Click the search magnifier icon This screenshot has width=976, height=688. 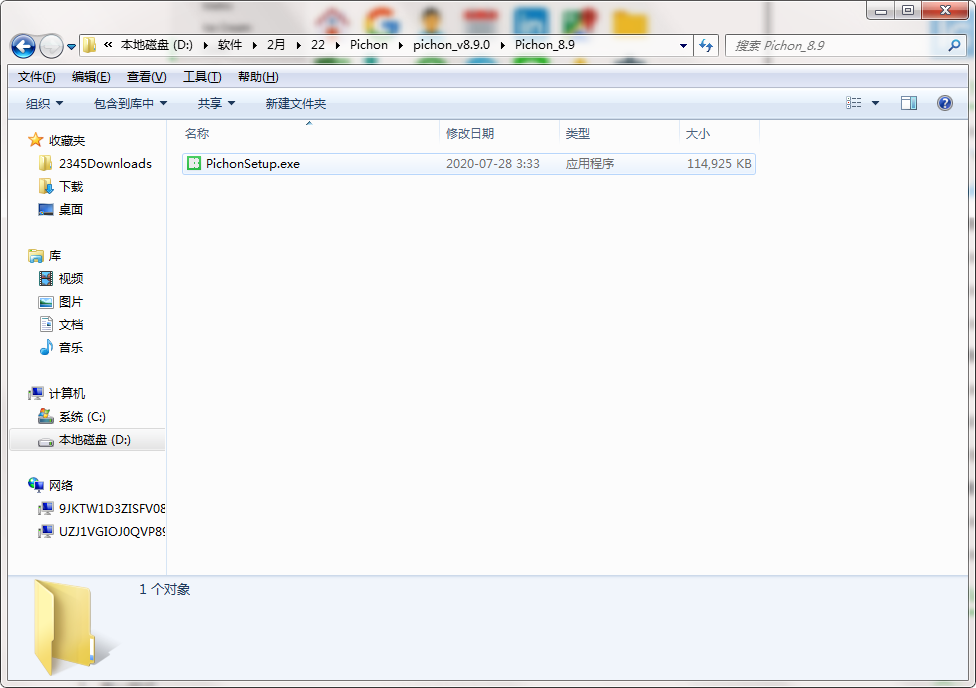click(954, 45)
